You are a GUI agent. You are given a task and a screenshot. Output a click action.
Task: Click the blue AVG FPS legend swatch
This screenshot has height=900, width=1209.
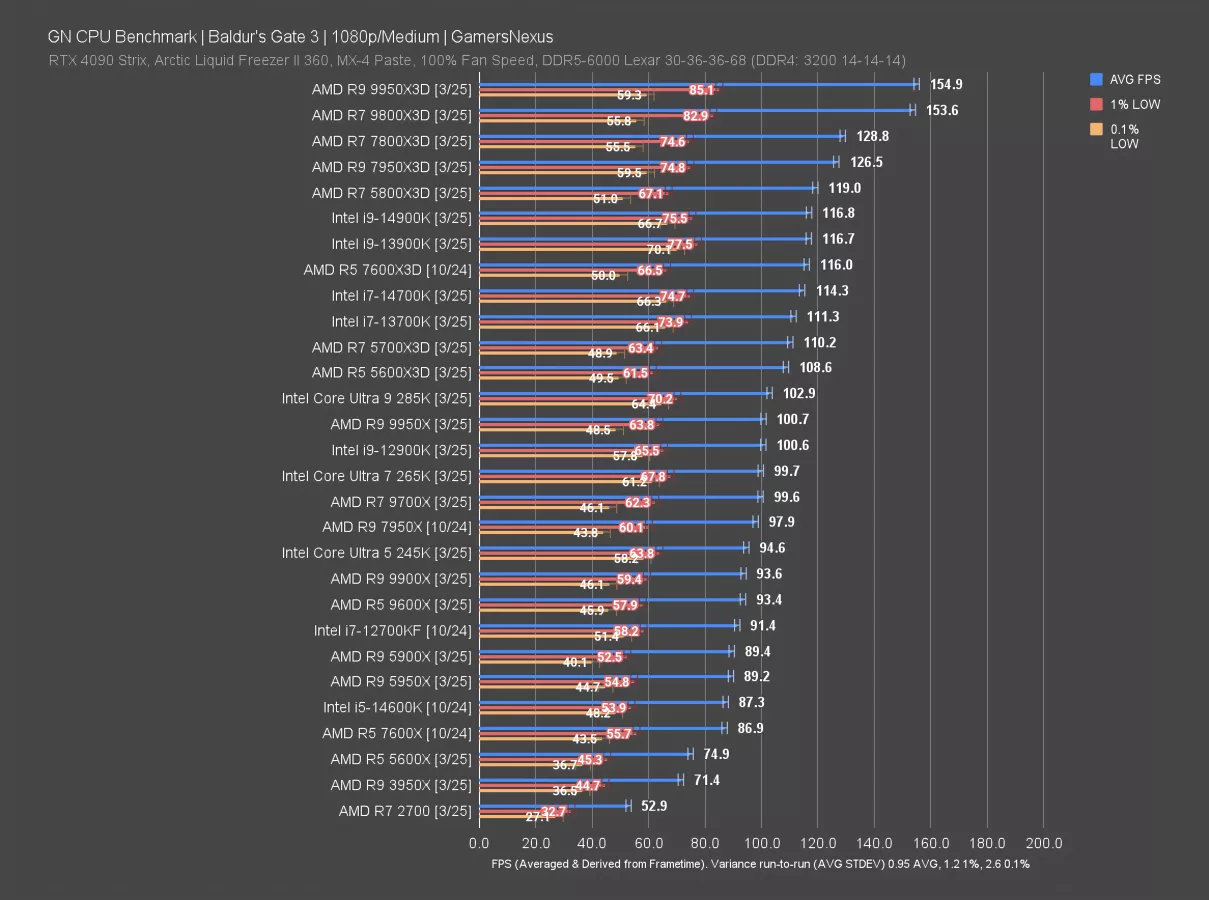tap(1097, 79)
